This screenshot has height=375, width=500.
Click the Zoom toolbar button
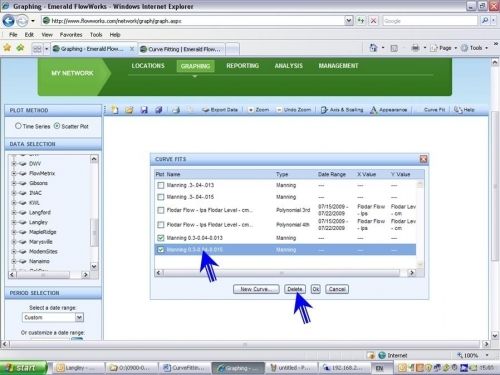pyautogui.click(x=259, y=110)
